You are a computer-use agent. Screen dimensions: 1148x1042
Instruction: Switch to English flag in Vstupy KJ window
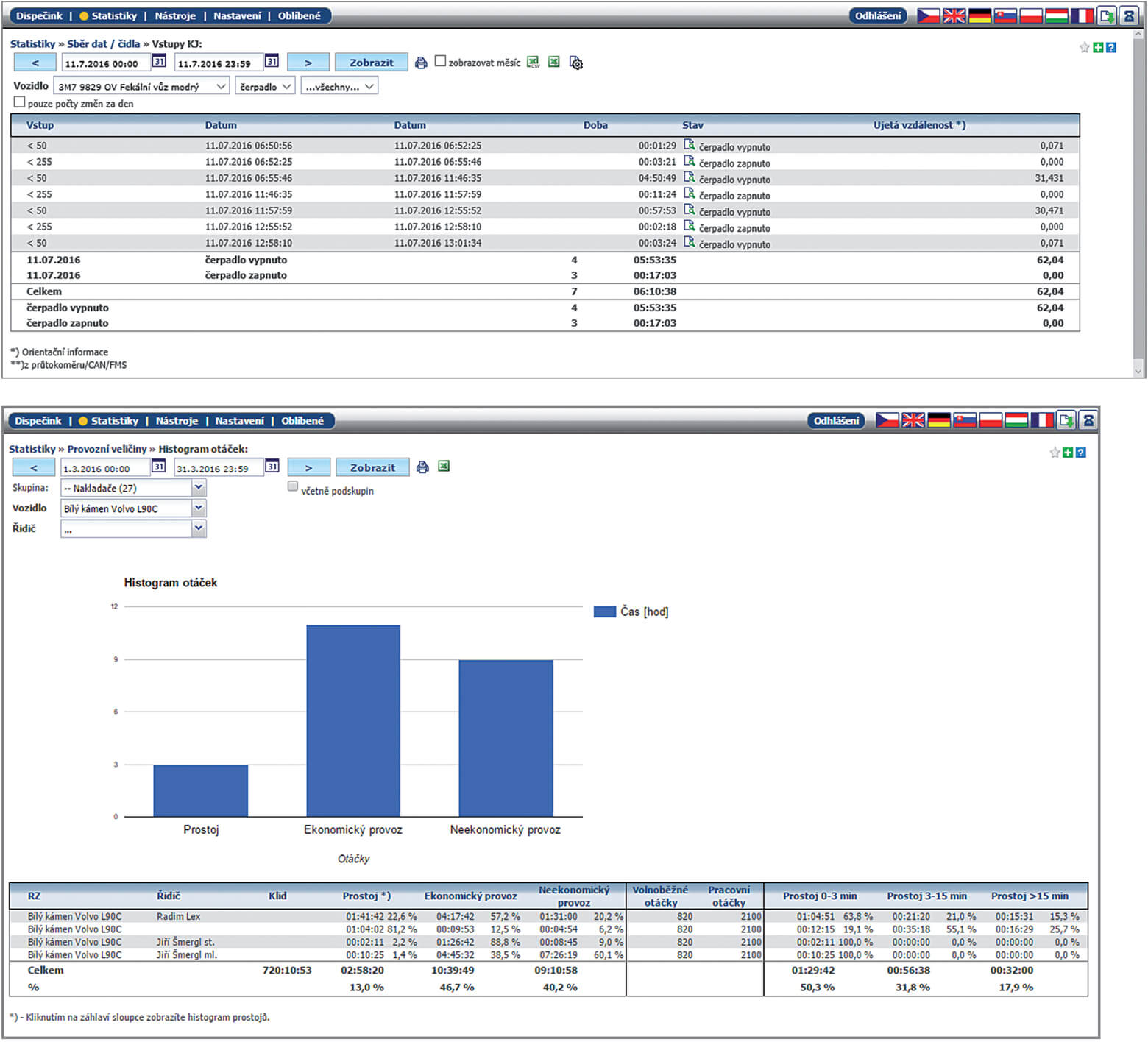[954, 15]
